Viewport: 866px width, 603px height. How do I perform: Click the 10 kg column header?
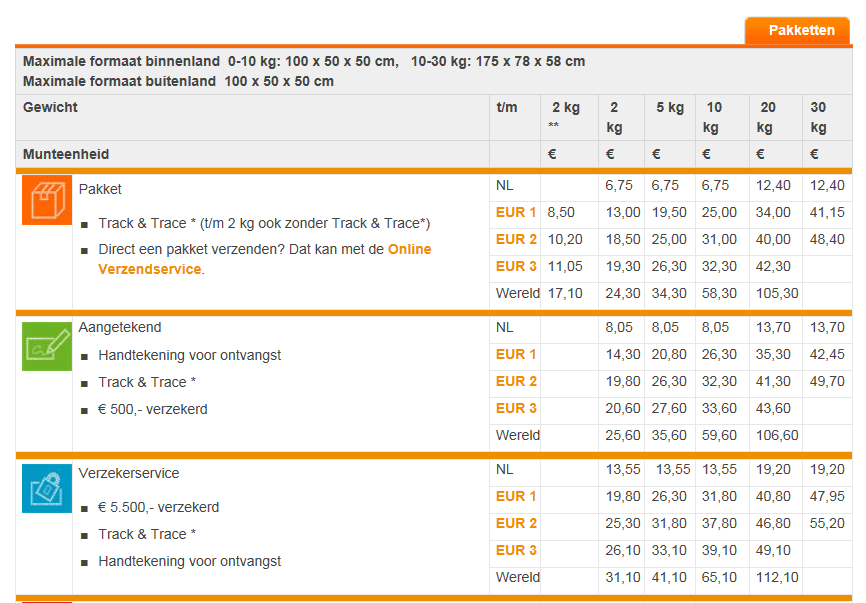tap(722, 117)
